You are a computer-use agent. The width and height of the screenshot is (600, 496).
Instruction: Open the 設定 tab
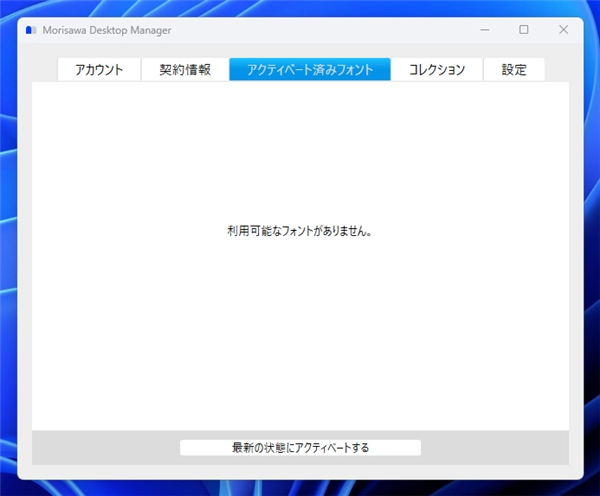pos(514,70)
